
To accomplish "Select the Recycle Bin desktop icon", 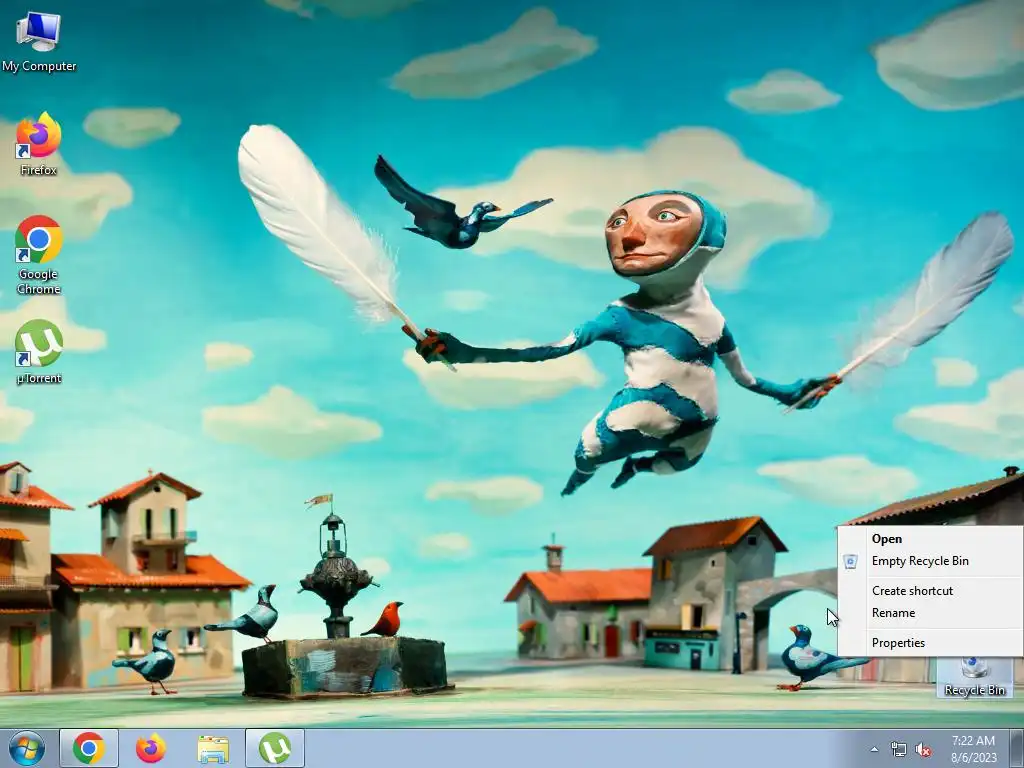I will (x=974, y=678).
